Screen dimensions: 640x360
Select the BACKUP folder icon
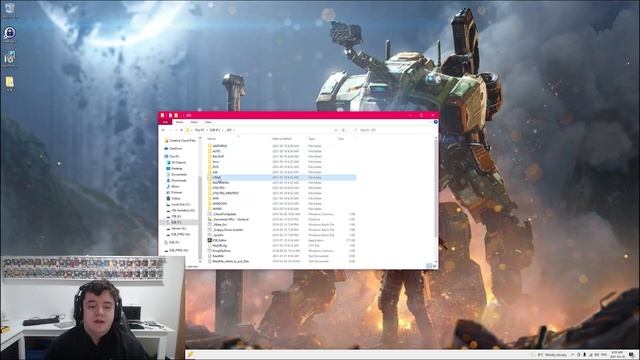pos(210,156)
